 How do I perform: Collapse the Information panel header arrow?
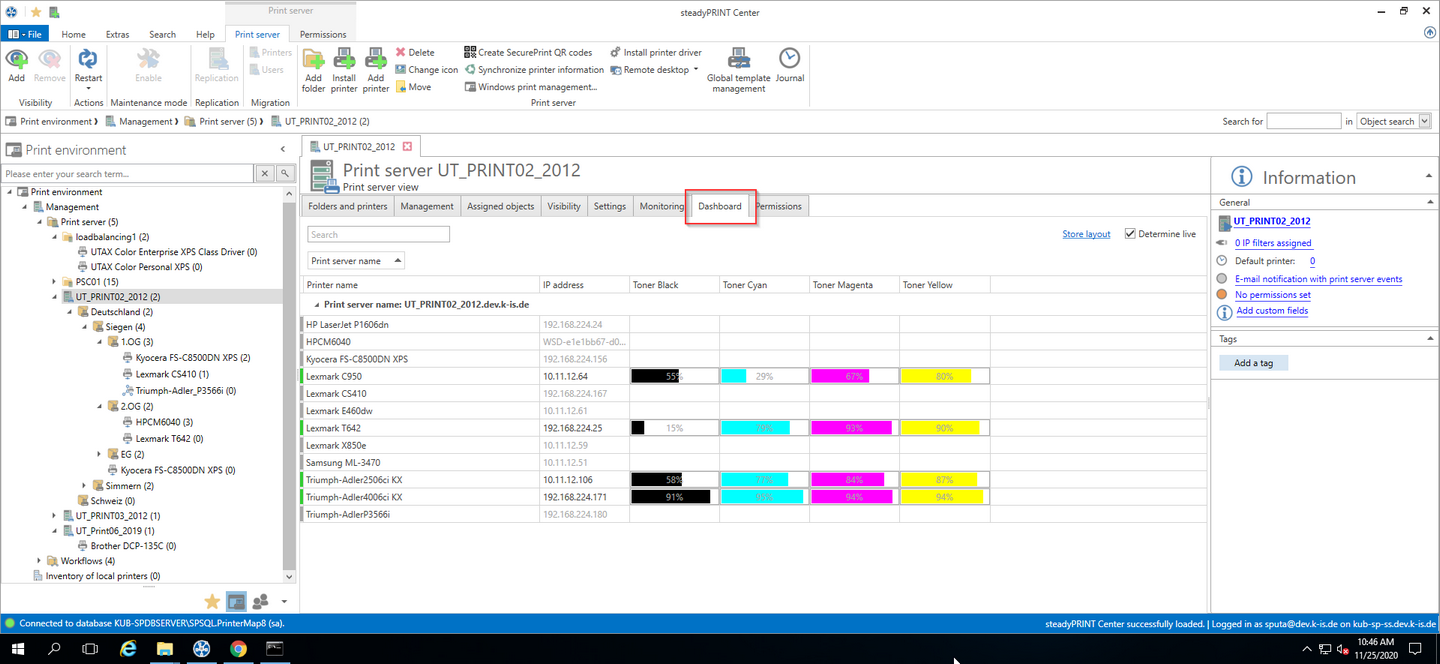pyautogui.click(x=1429, y=176)
